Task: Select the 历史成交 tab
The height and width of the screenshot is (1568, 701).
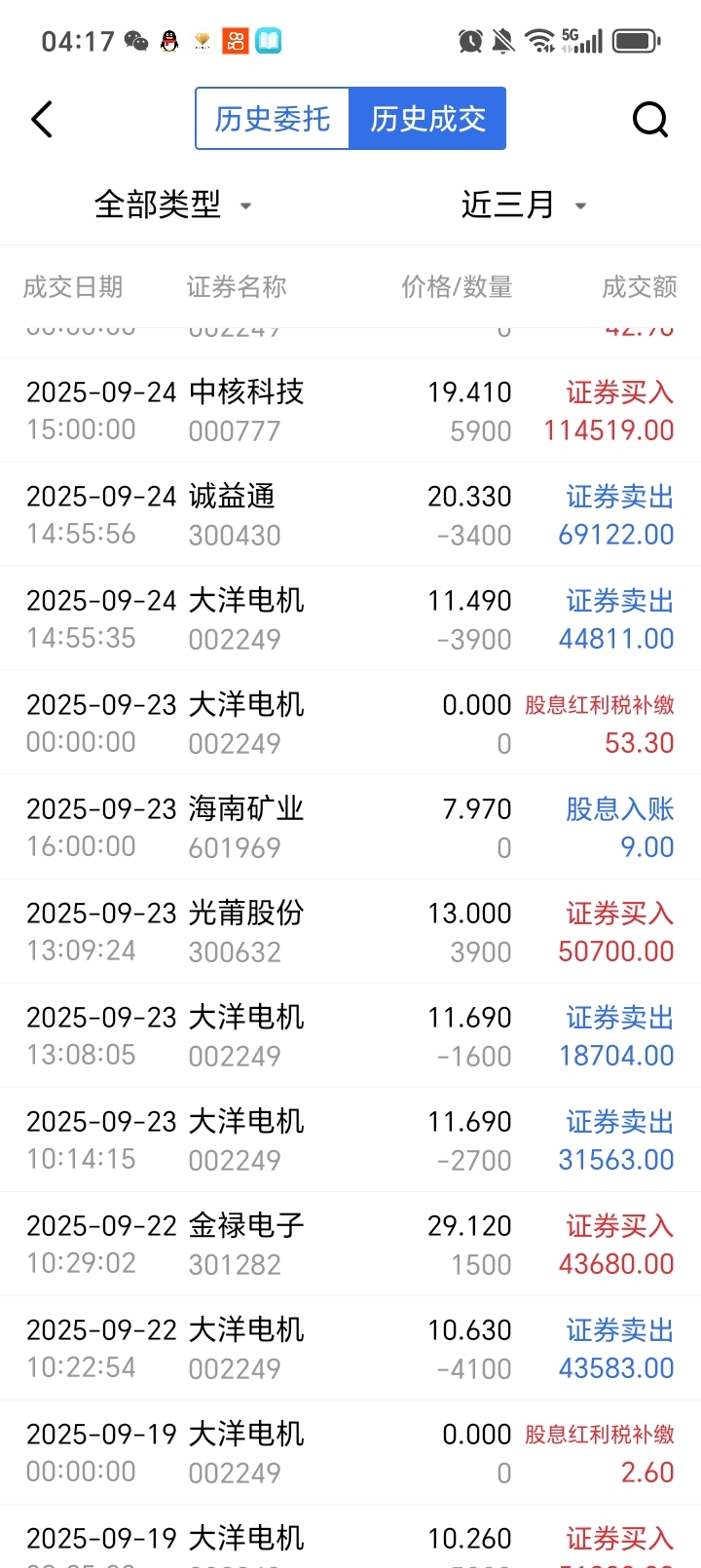Action: (x=427, y=119)
